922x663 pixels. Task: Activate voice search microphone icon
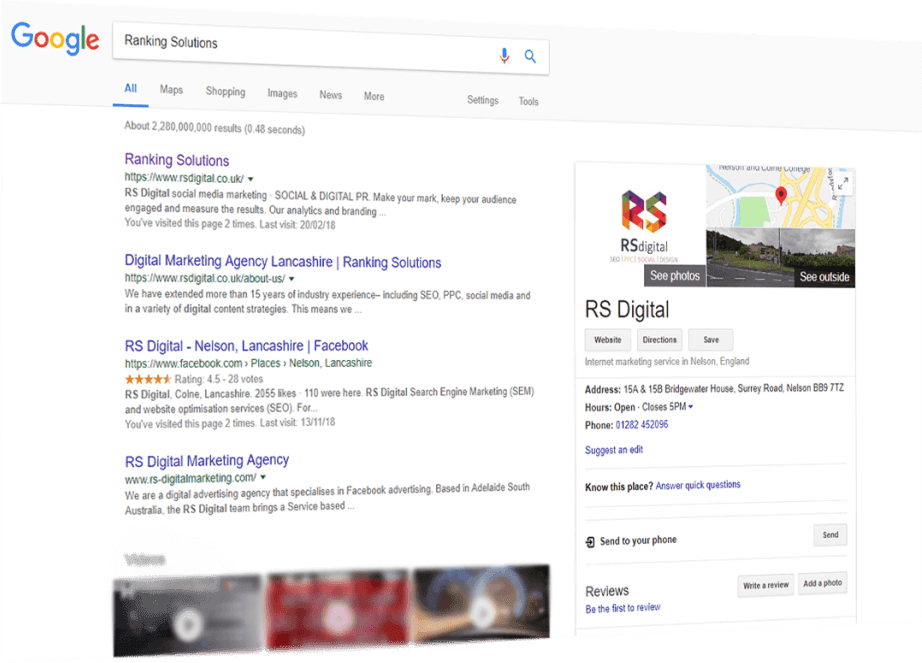[505, 56]
